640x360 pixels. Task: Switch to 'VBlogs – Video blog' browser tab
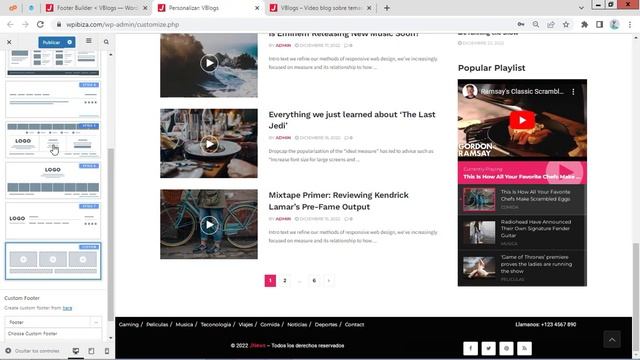coord(321,8)
